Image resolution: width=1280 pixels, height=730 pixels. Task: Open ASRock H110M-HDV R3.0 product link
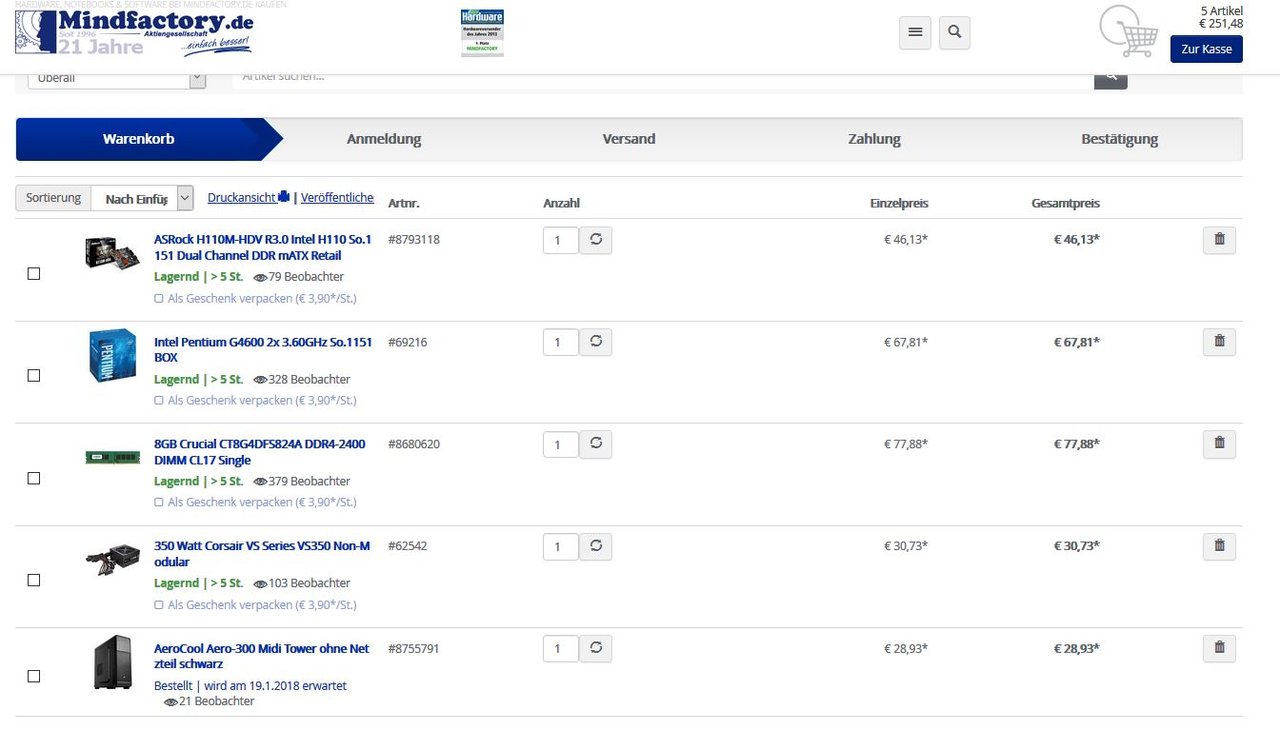pyautogui.click(x=262, y=248)
